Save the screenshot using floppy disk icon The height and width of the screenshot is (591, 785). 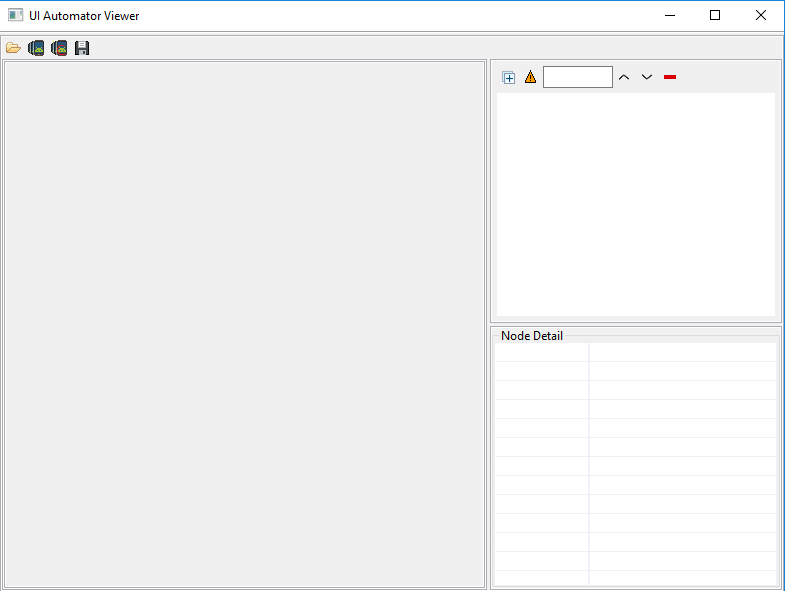[x=82, y=48]
